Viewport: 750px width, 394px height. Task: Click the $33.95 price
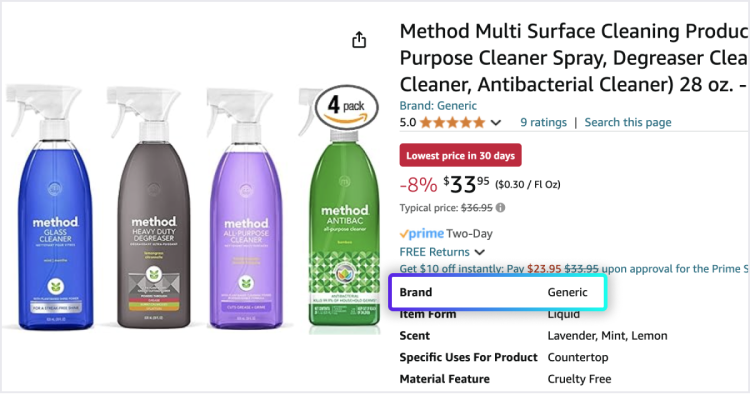(x=466, y=184)
